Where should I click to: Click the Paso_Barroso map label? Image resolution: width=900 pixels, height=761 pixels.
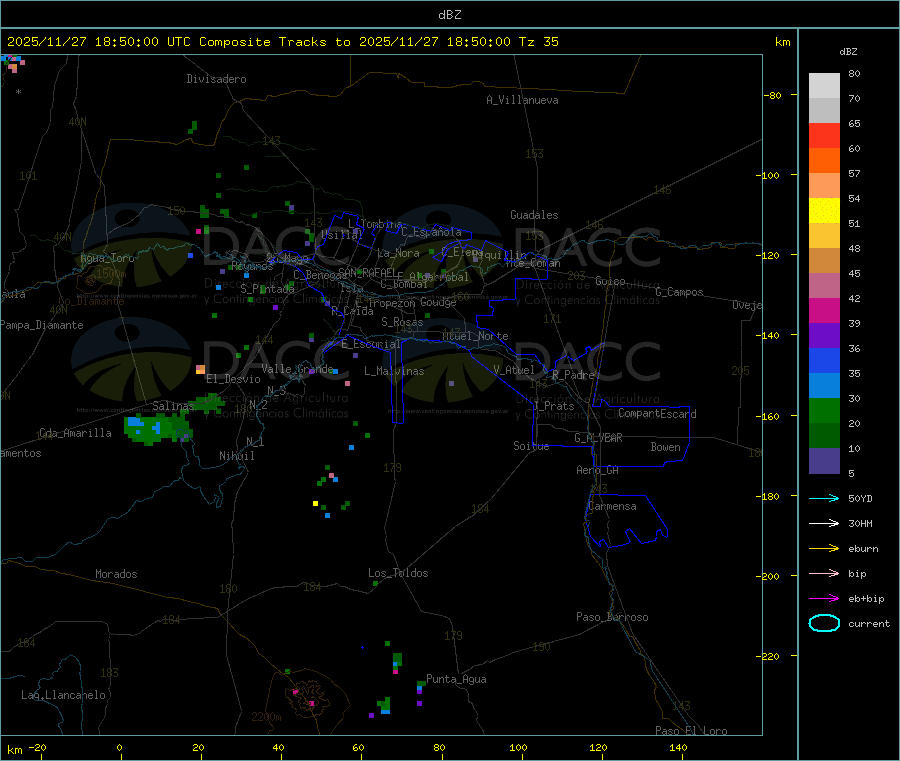(612, 617)
